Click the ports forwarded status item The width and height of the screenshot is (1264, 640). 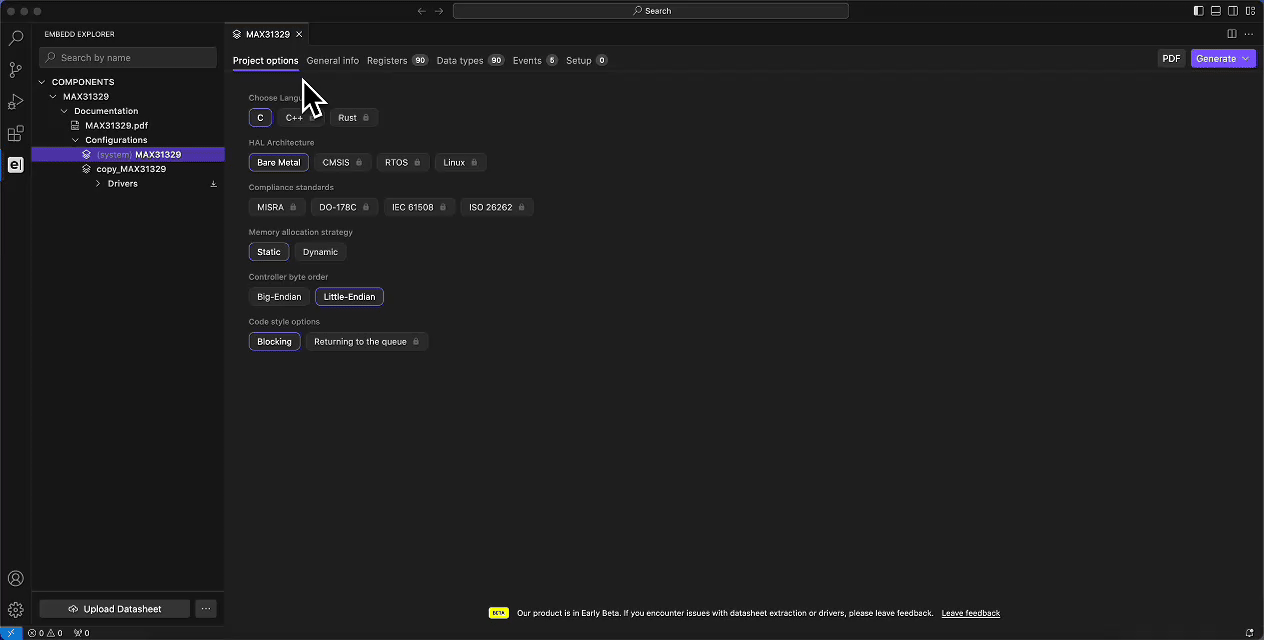click(81, 633)
